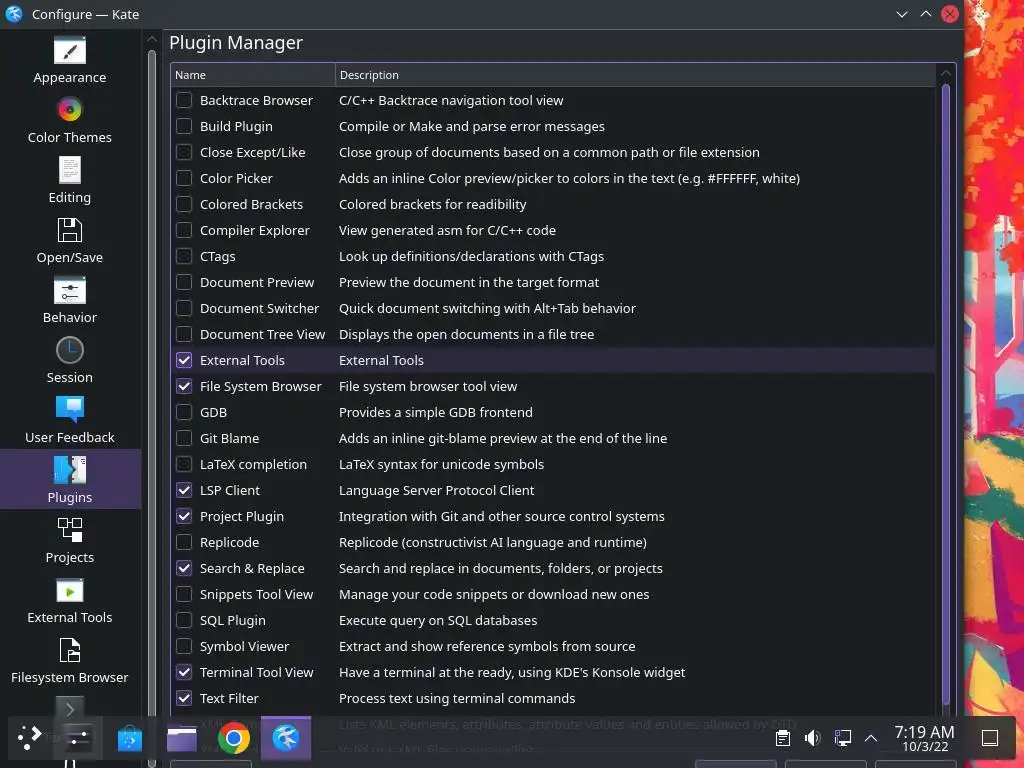Disable the File System Browser plugin
The height and width of the screenshot is (768, 1024).
click(x=184, y=386)
